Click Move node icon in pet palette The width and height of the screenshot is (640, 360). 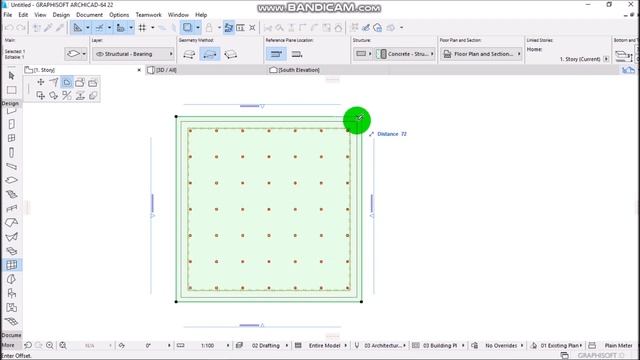point(40,82)
